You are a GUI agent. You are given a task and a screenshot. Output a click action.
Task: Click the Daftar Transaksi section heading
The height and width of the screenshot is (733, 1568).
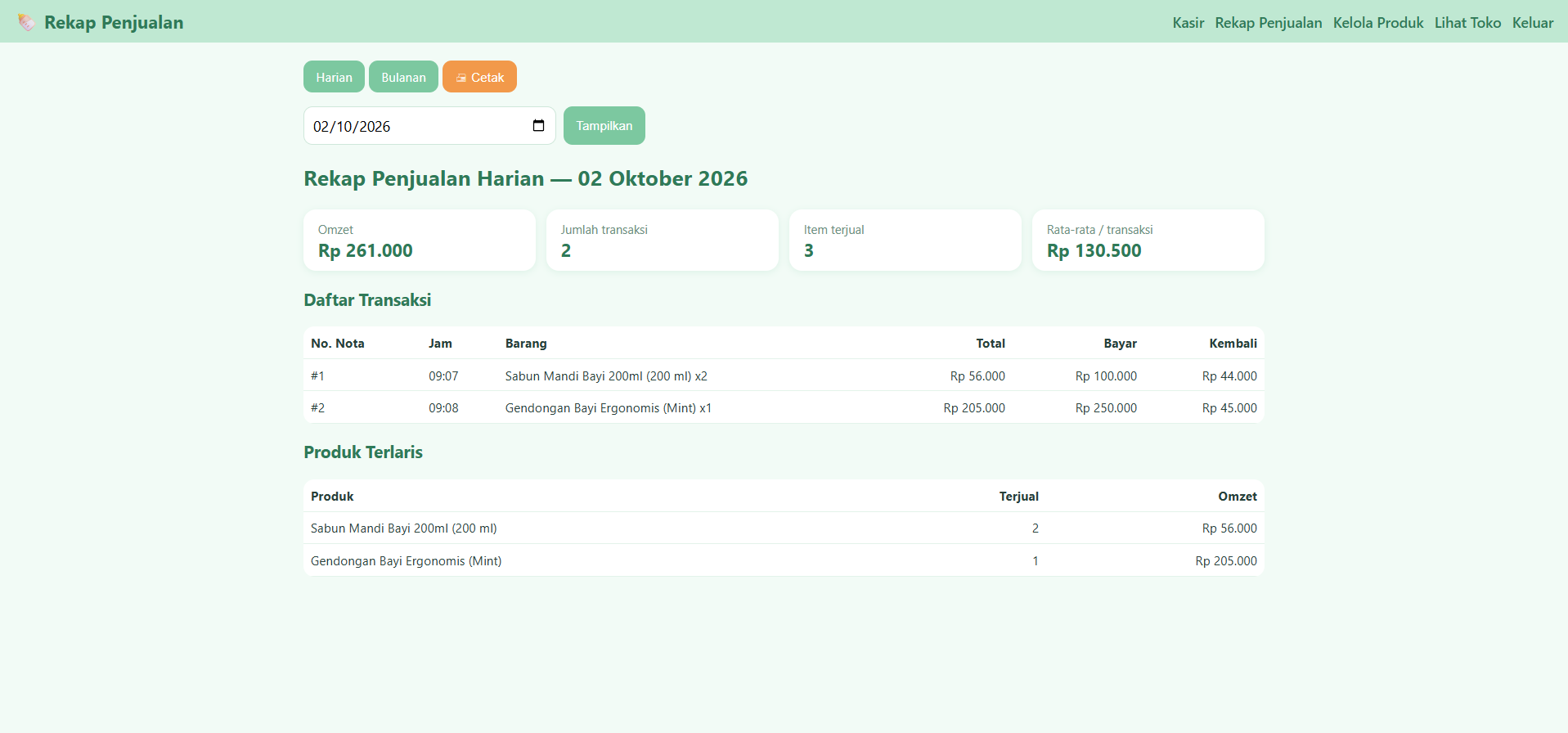point(367,300)
